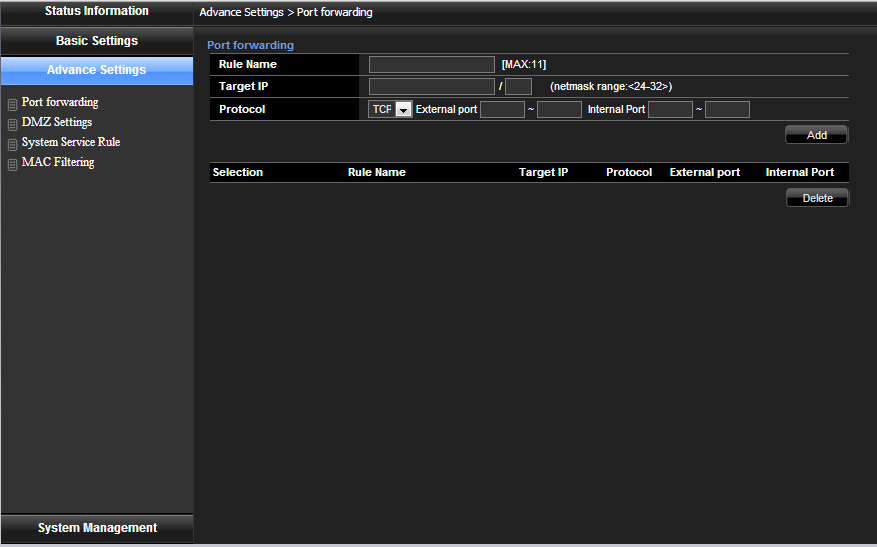Click the first External port field
This screenshot has height=547, width=877.
(x=502, y=110)
